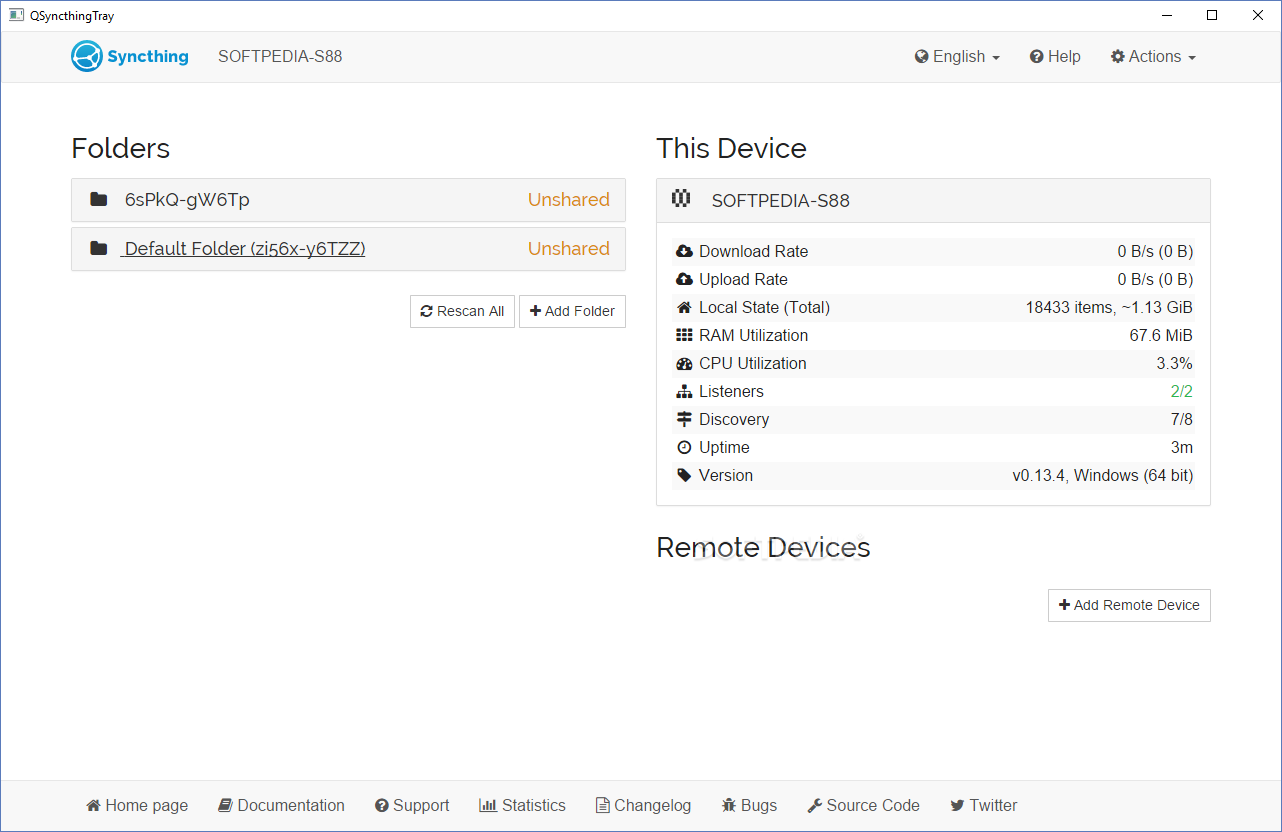Click the Local State home icon
Viewport: 1282px width, 832px height.
(x=684, y=307)
